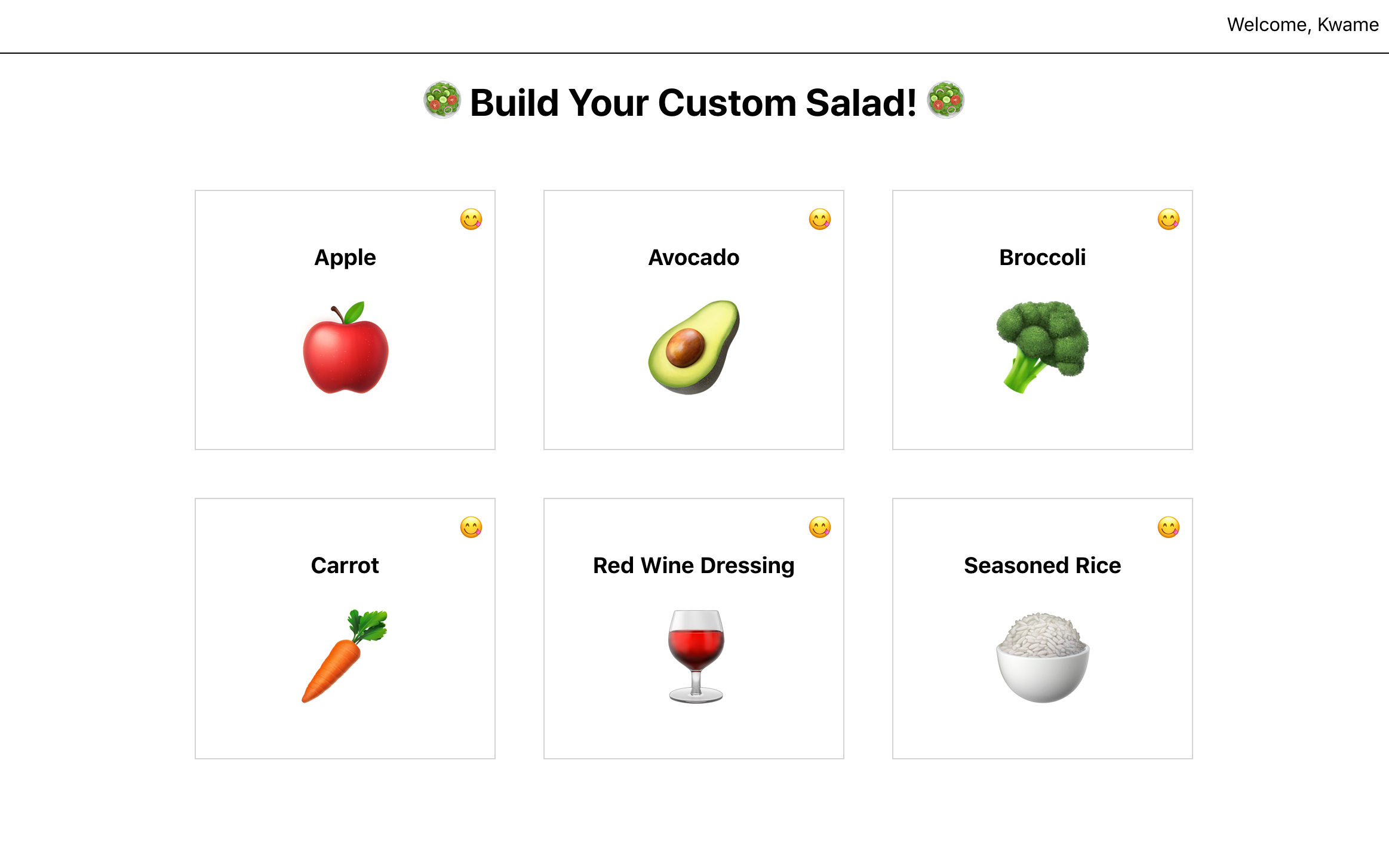The height and width of the screenshot is (868, 1389).
Task: Click the broccoli image
Action: tap(1042, 347)
